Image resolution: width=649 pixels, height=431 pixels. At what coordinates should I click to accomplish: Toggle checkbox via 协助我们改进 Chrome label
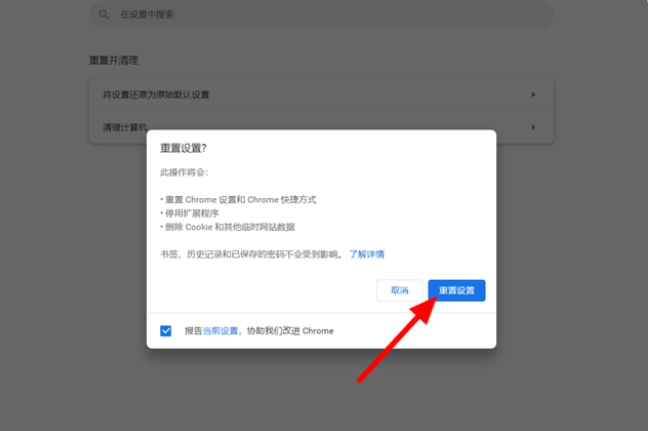(x=290, y=331)
